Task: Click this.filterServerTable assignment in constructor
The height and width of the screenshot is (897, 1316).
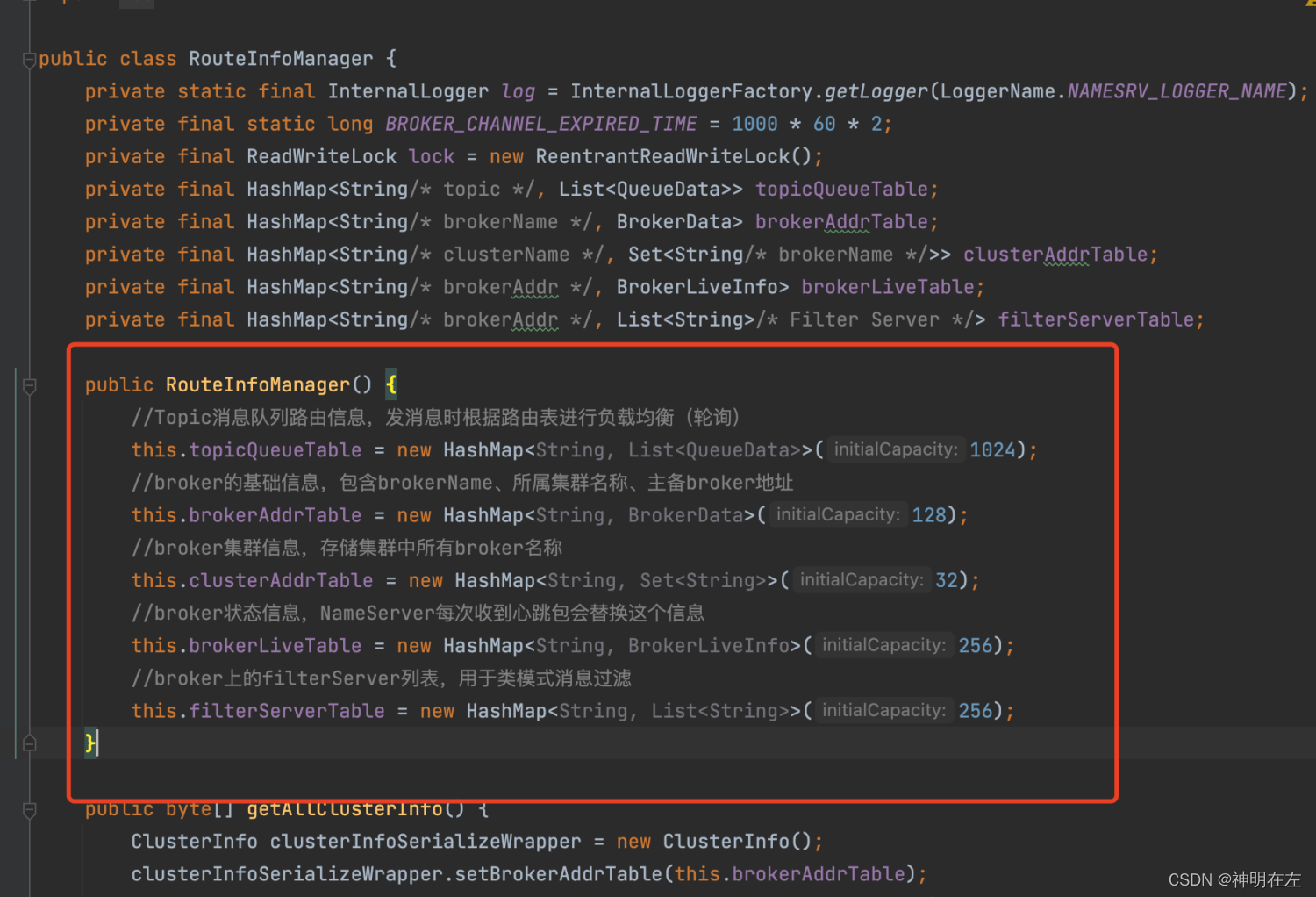Action: [x=258, y=710]
